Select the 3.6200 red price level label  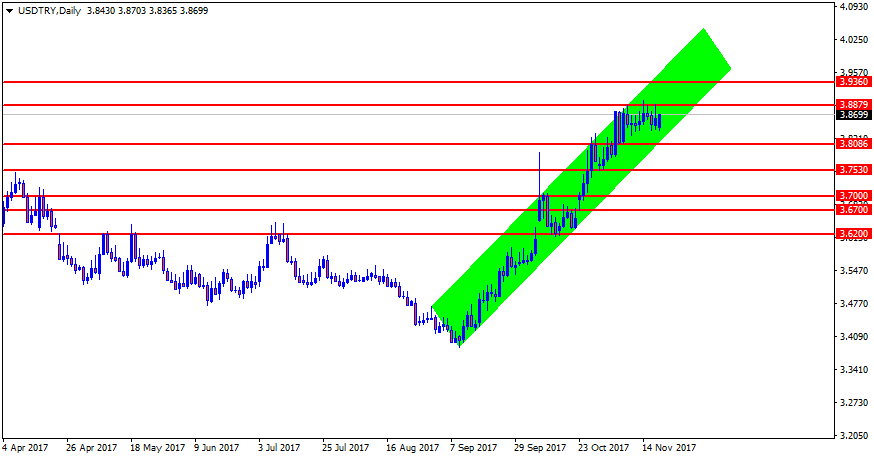853,234
